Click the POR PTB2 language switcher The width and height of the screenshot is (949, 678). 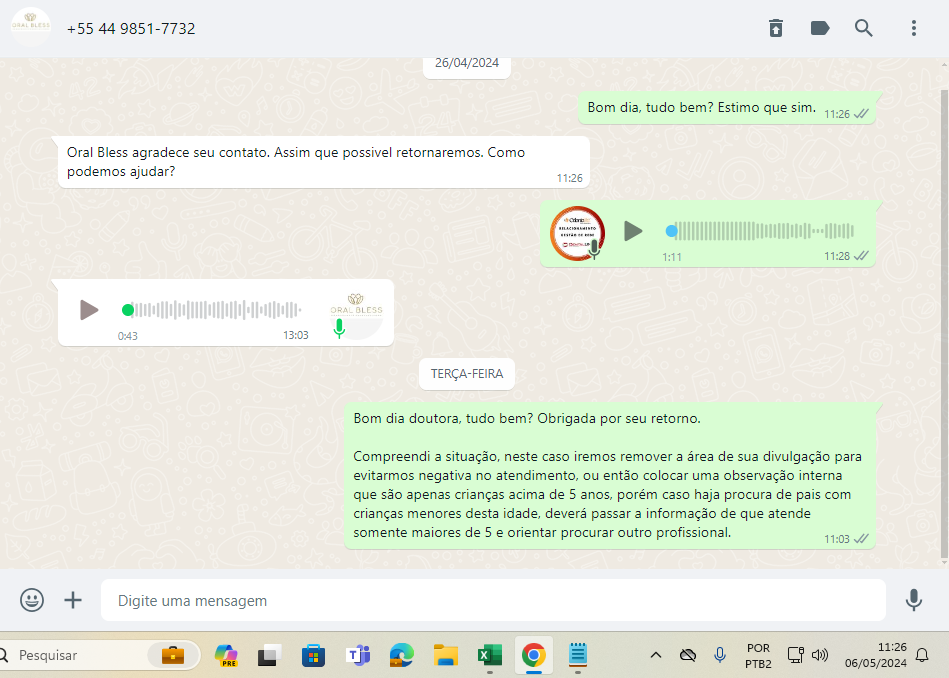(x=758, y=655)
